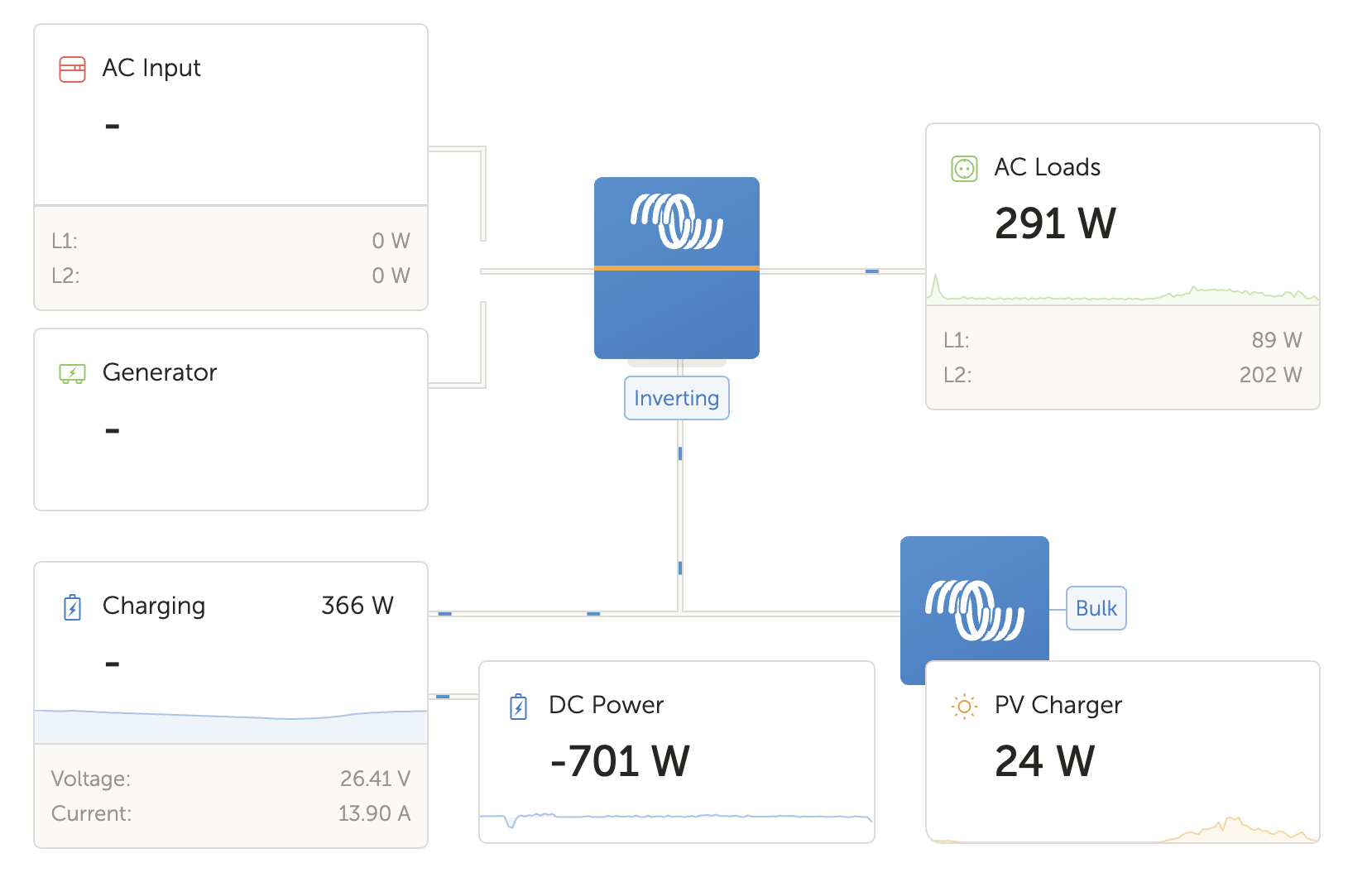
Task: Select the 202 W L2 load value
Action: [x=1271, y=375]
